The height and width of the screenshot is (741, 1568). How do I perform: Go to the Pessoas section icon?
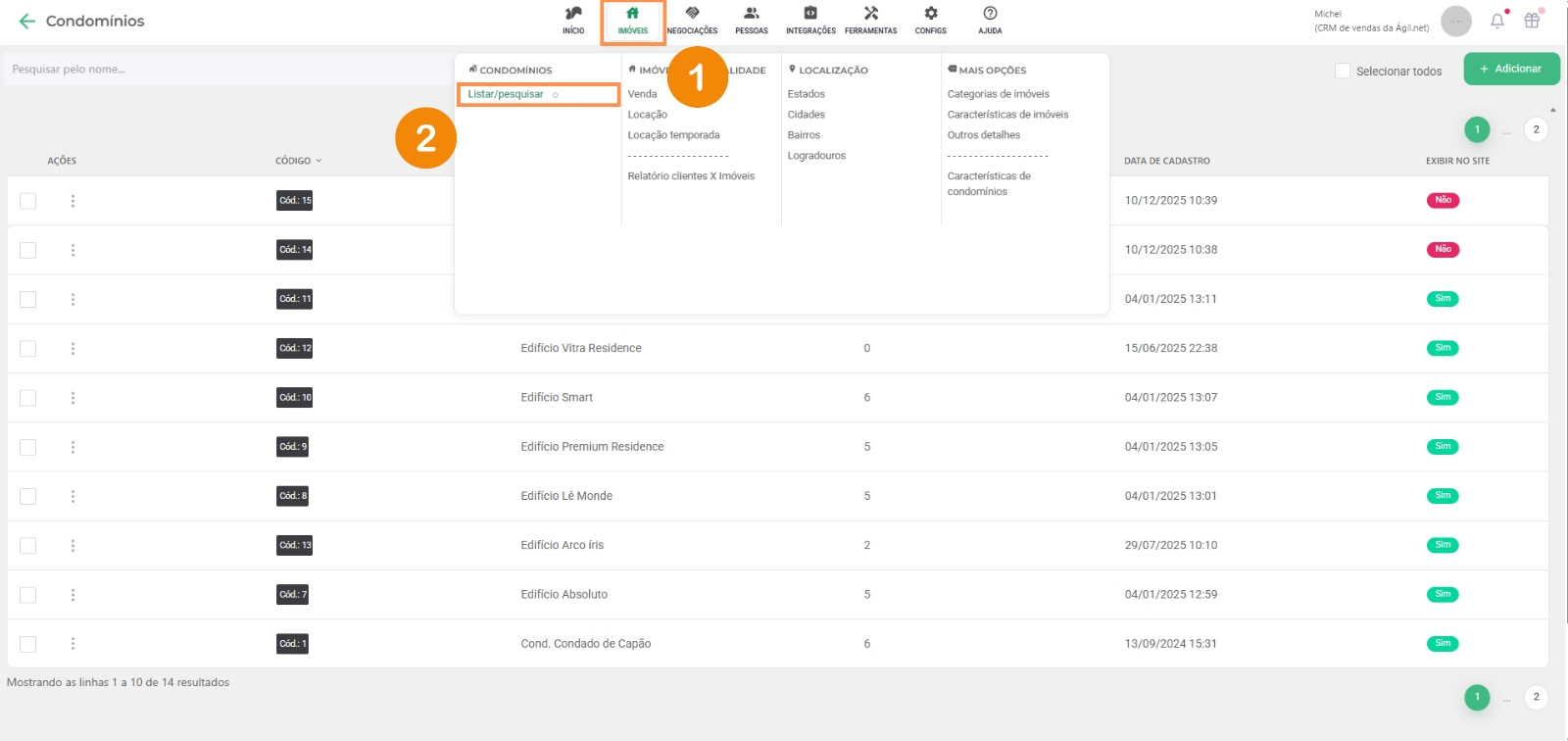click(752, 15)
